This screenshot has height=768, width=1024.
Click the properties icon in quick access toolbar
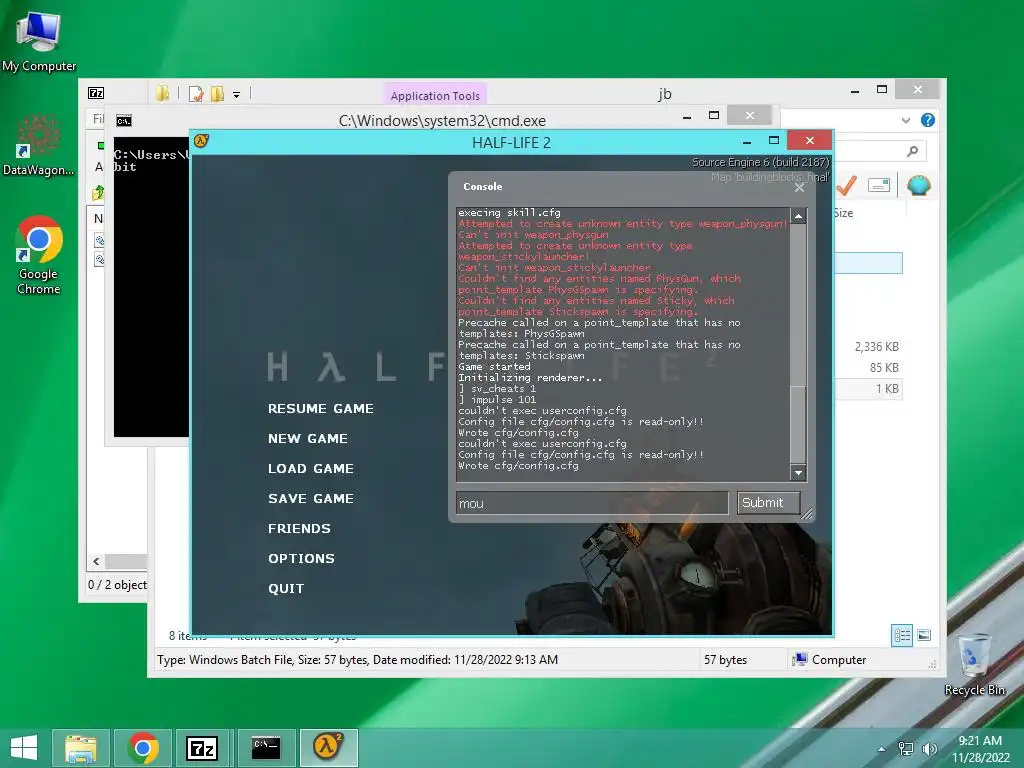(195, 94)
